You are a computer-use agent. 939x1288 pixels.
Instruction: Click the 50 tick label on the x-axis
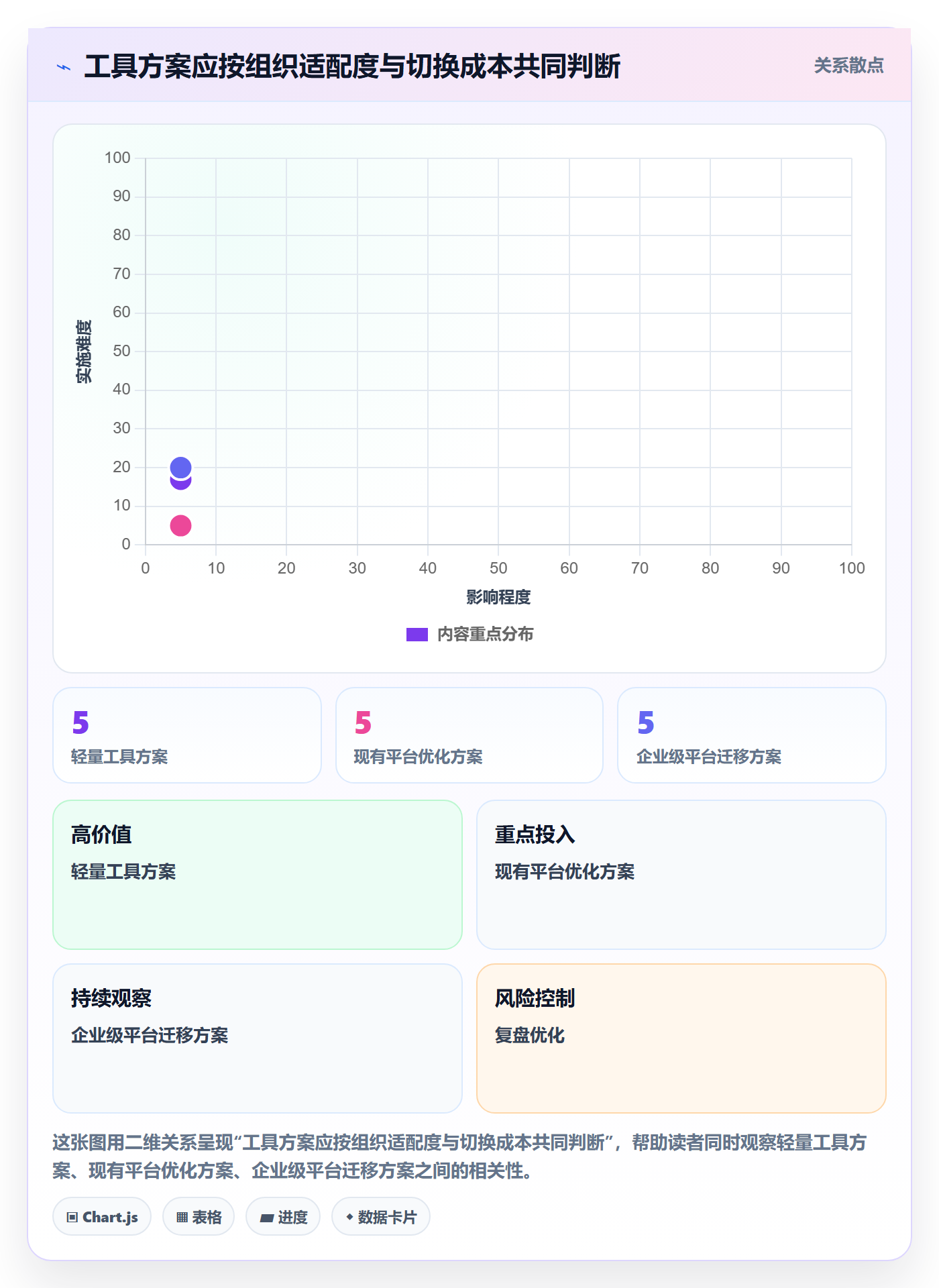(x=498, y=568)
